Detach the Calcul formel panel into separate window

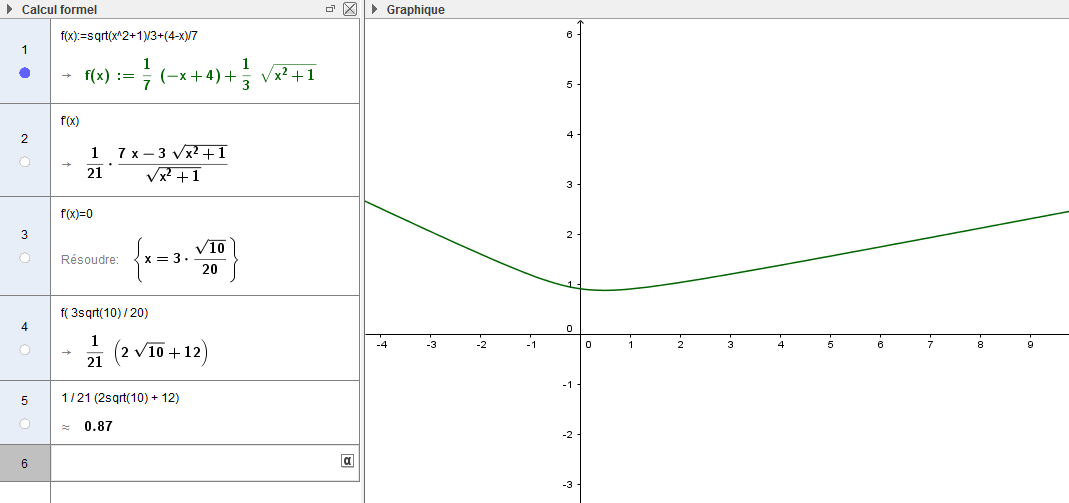tap(331, 9)
